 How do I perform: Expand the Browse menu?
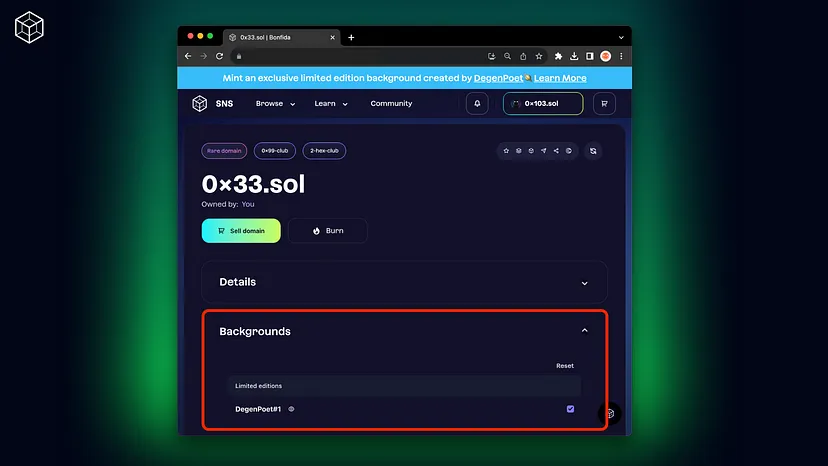275,104
